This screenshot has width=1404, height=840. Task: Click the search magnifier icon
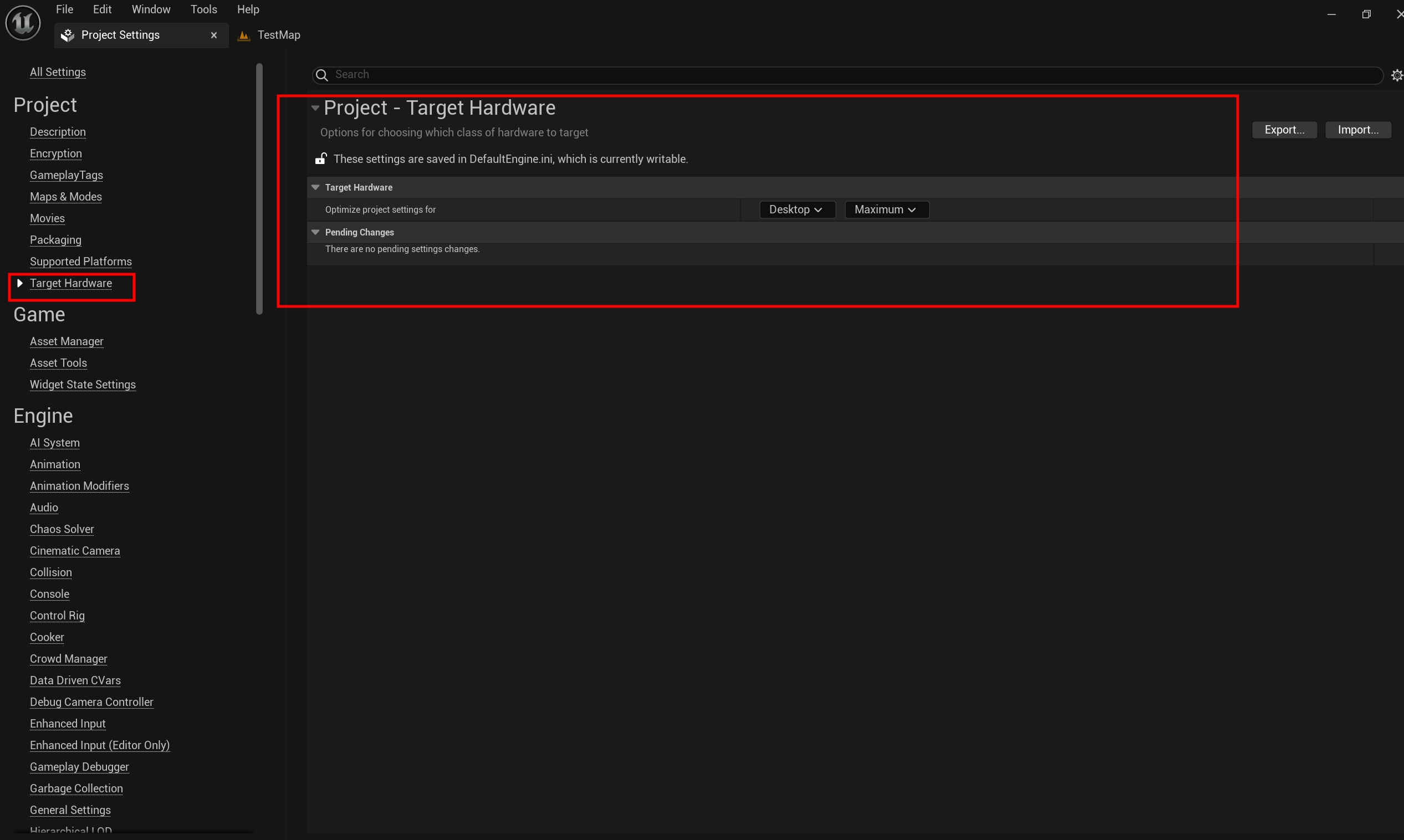click(x=321, y=75)
